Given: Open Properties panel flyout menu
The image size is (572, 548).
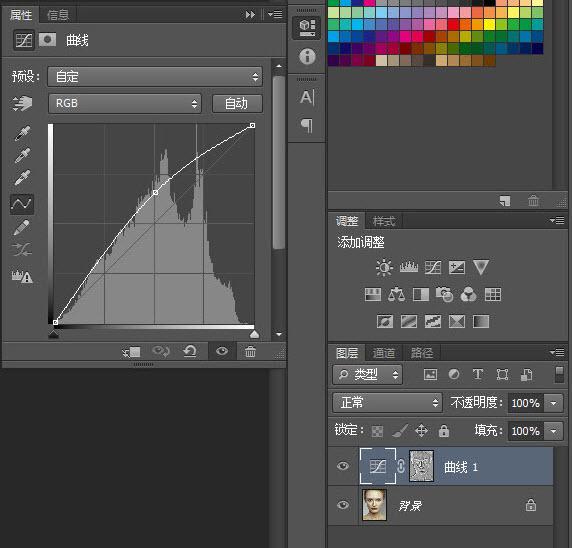Looking at the screenshot, I should pyautogui.click(x=275, y=14).
